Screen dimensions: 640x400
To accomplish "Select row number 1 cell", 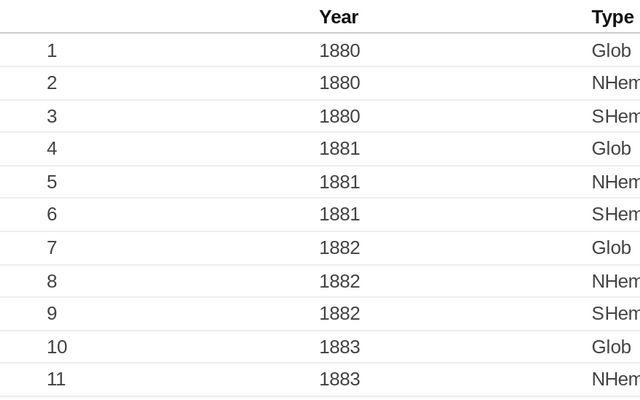I will coord(52,50).
